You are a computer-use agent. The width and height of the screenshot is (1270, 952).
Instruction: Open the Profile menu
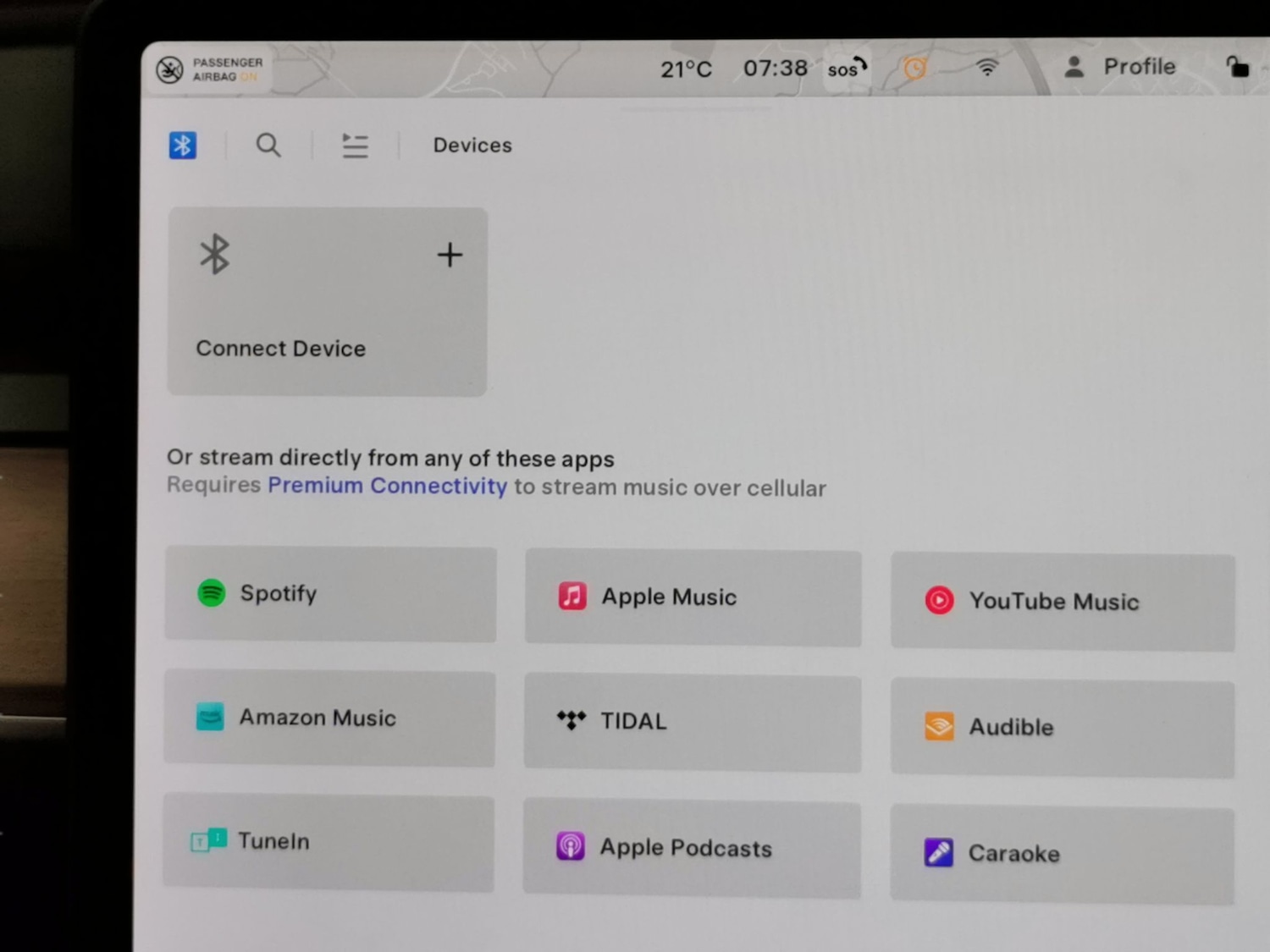(1120, 67)
